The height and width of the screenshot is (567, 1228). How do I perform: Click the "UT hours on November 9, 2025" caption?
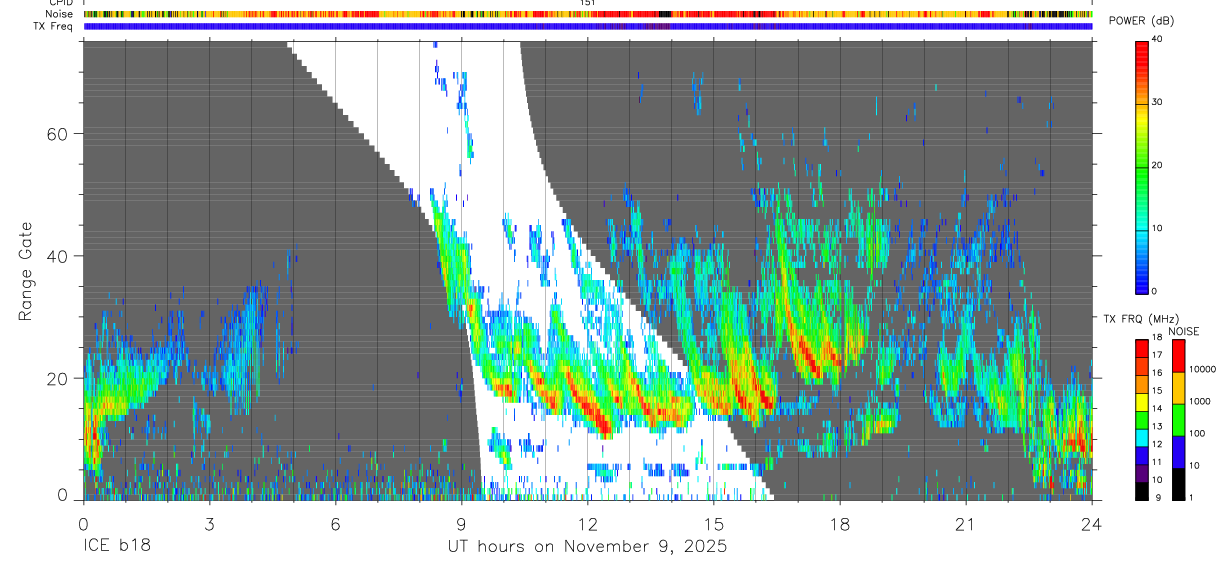point(587,547)
